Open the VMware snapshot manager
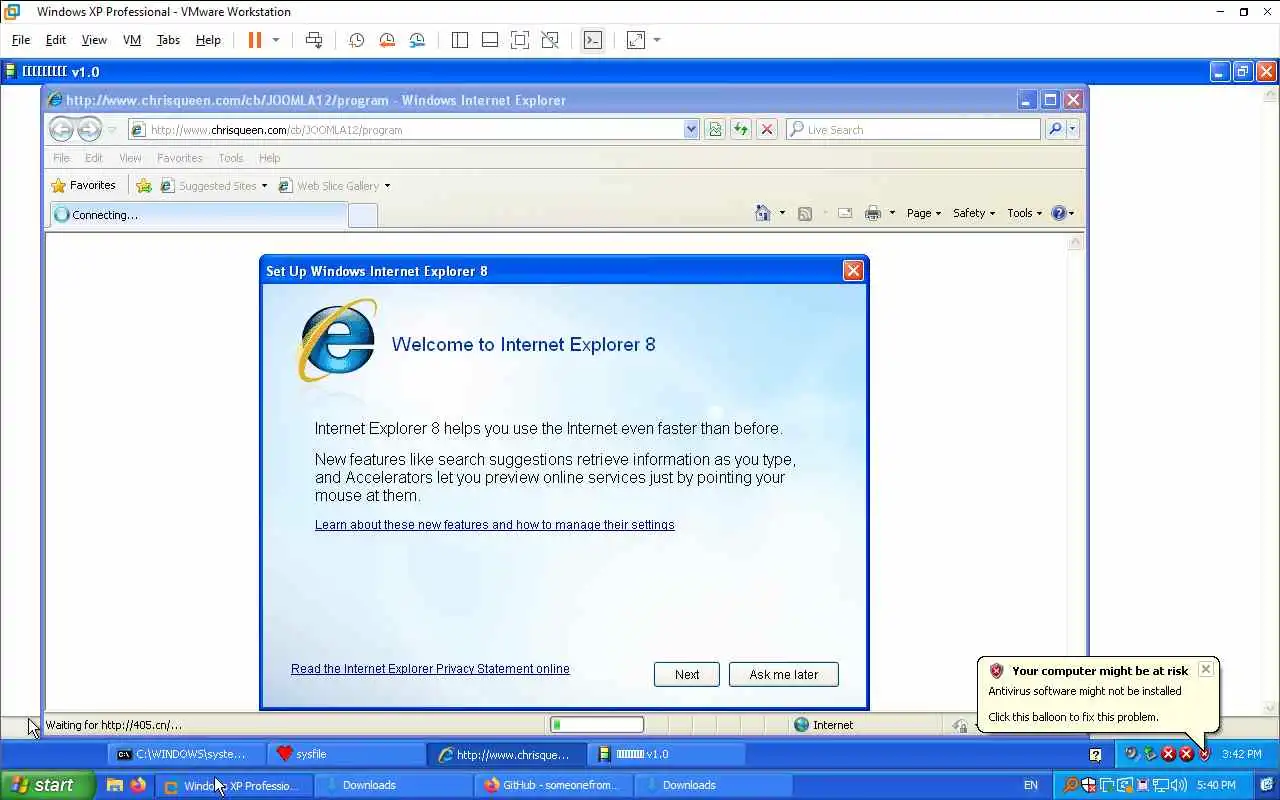This screenshot has width=1280, height=800. (x=417, y=40)
